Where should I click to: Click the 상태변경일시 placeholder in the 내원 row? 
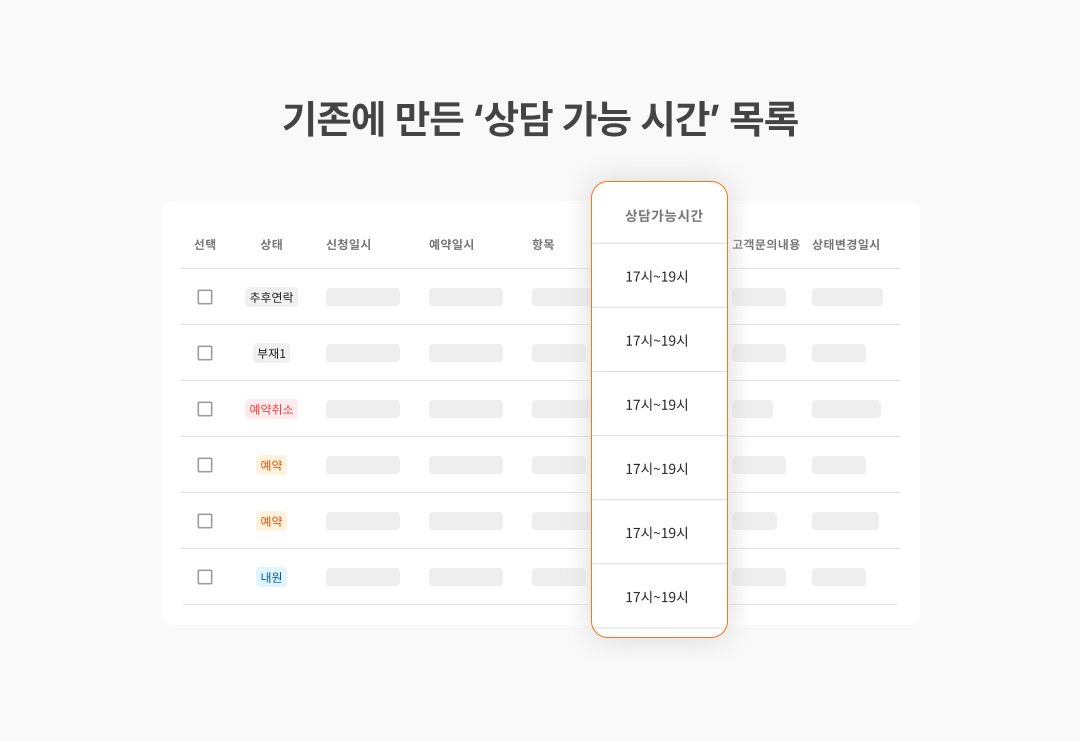[x=839, y=577]
